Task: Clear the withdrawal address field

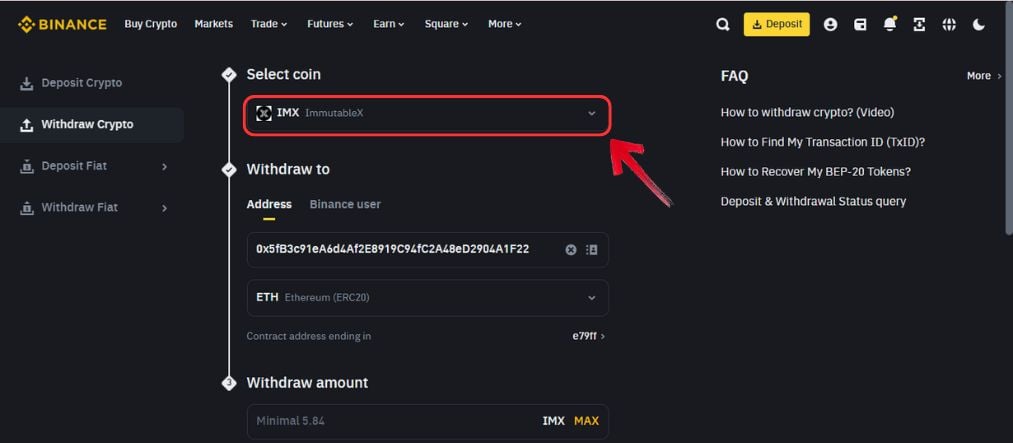Action: [570, 250]
